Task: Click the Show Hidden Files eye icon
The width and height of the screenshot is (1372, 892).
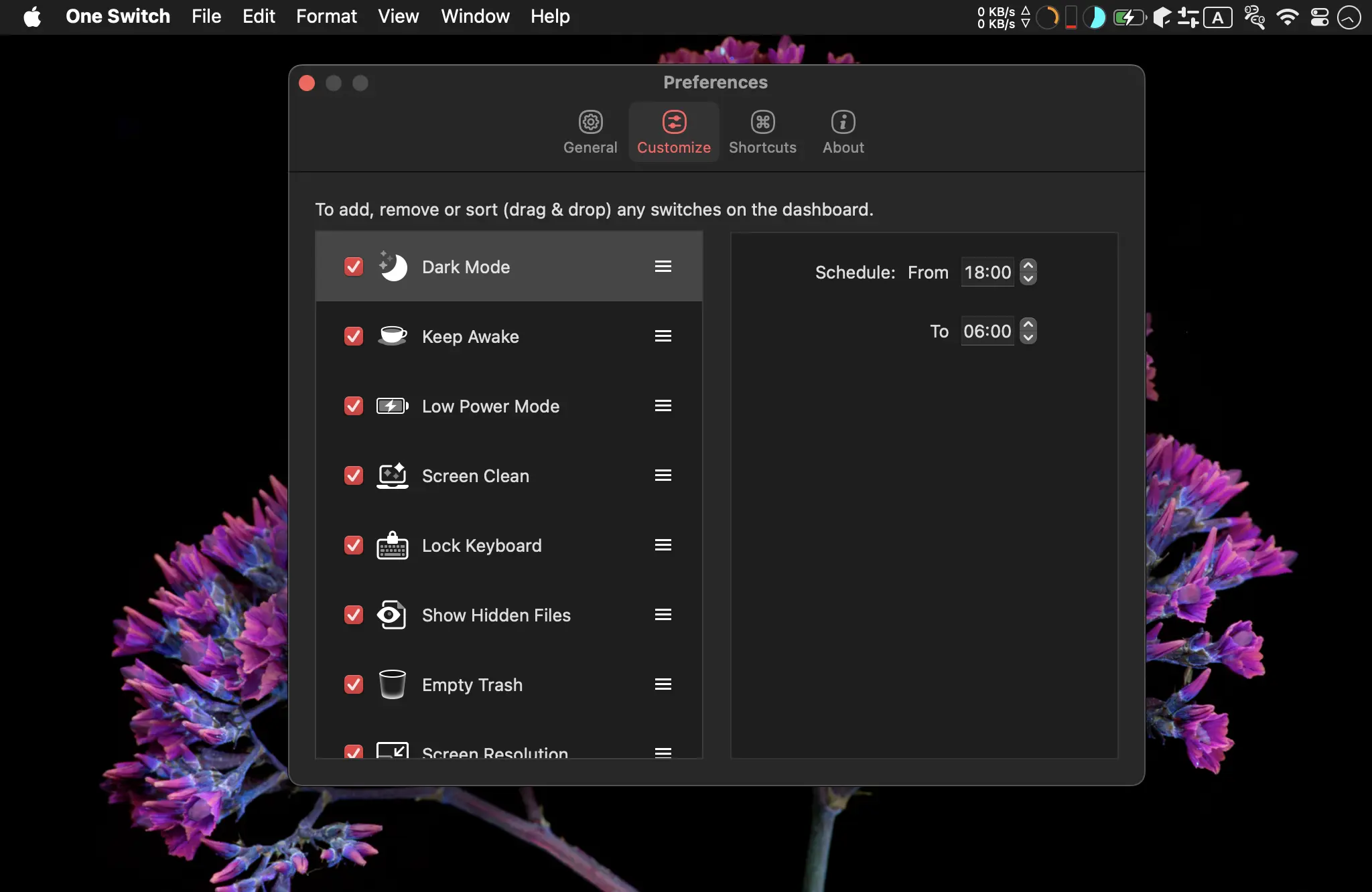Action: (391, 615)
